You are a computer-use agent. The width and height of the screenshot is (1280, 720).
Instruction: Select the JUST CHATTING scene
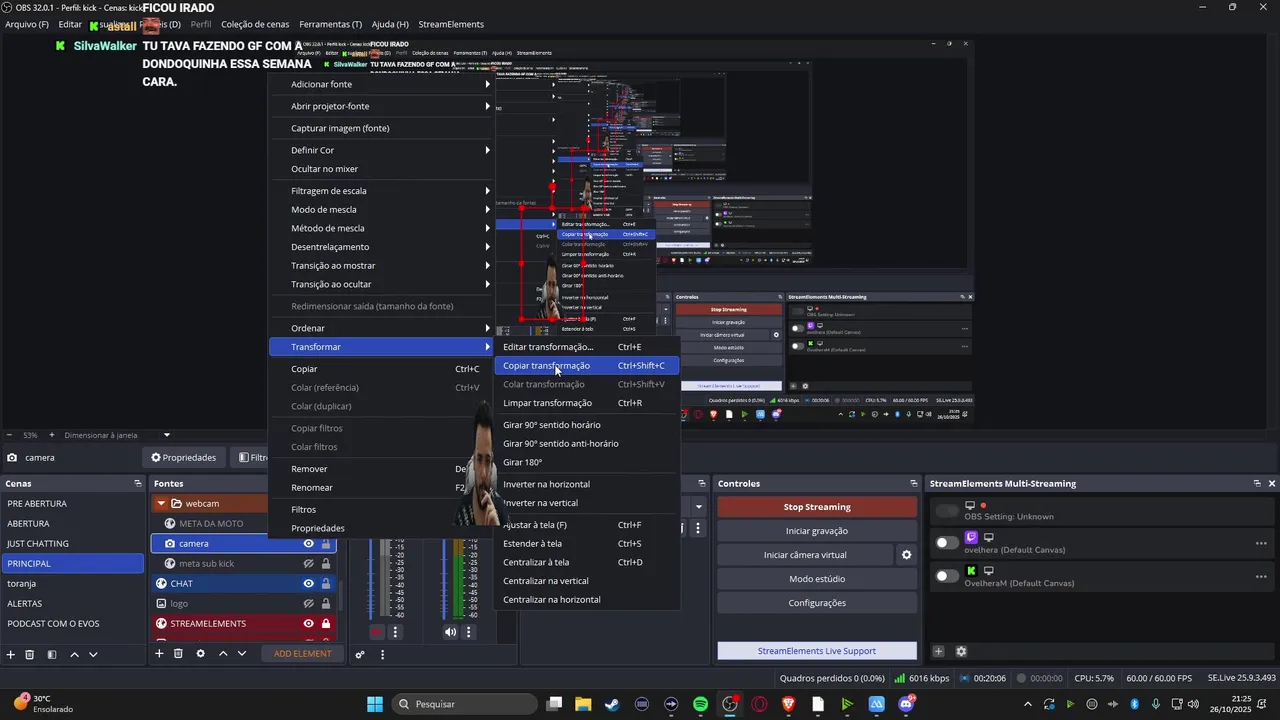click(x=72, y=543)
